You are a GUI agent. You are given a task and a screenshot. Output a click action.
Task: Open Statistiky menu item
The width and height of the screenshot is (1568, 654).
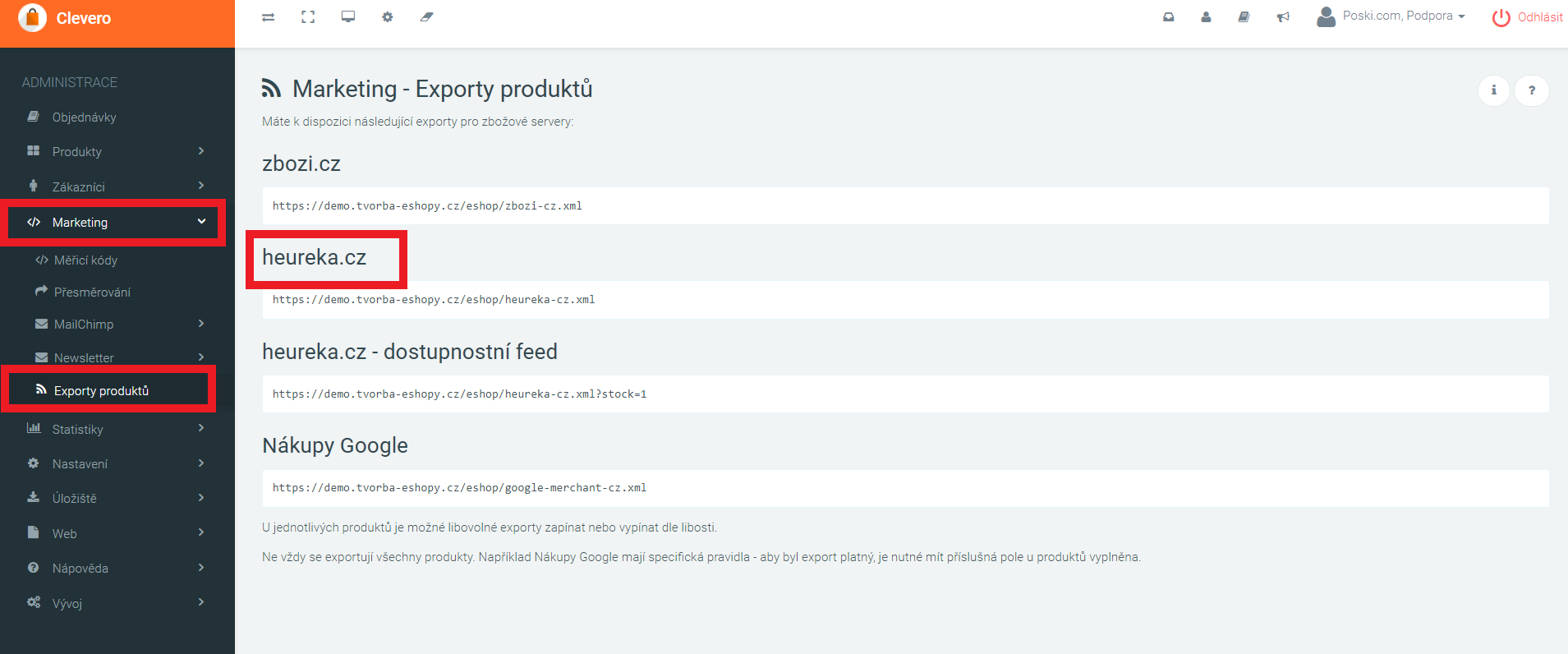pos(78,430)
